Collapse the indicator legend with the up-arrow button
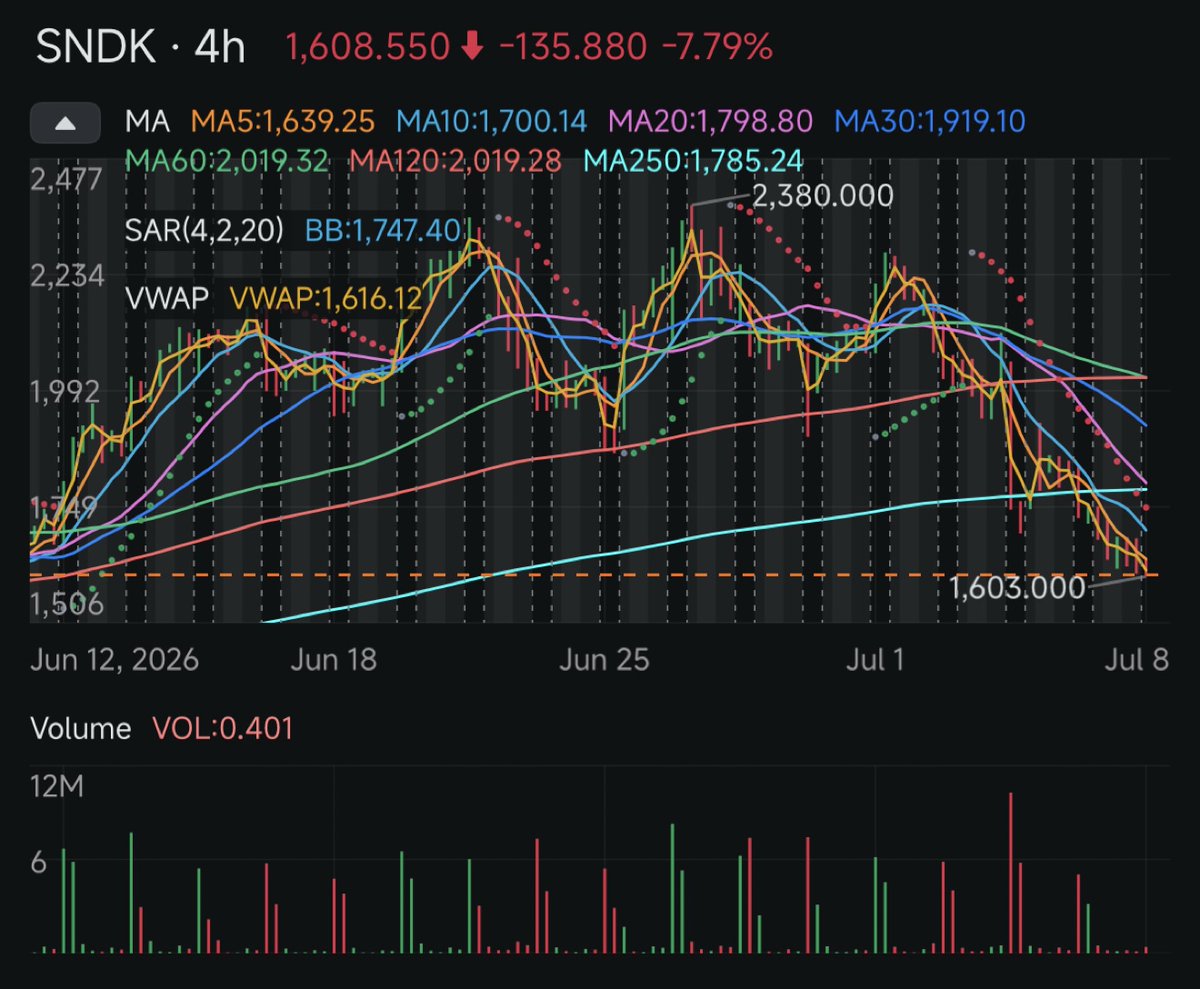This screenshot has width=1200, height=989. tap(65, 124)
